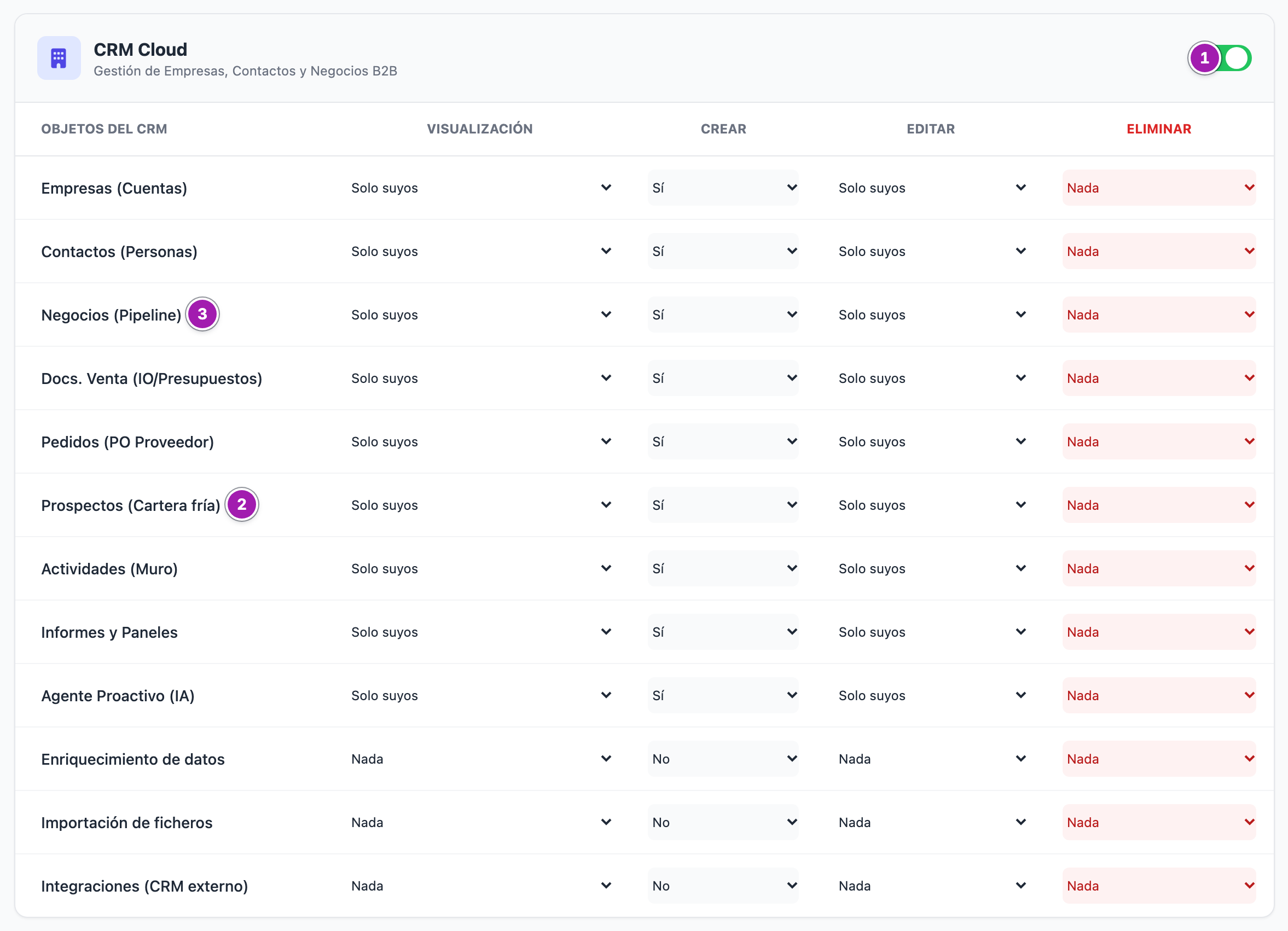Click the CRM Cloud building icon

click(x=59, y=58)
